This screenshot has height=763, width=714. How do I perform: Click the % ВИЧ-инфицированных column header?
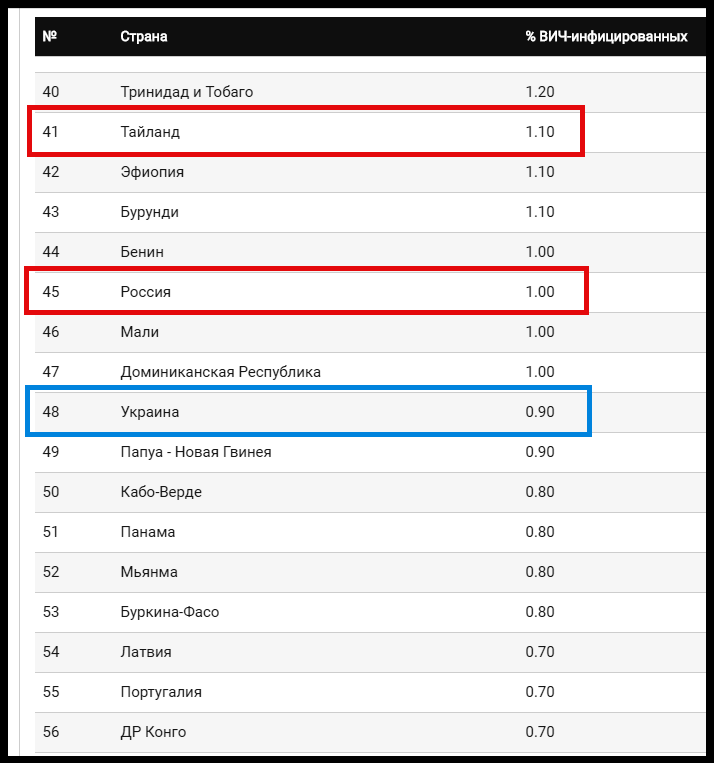[606, 36]
